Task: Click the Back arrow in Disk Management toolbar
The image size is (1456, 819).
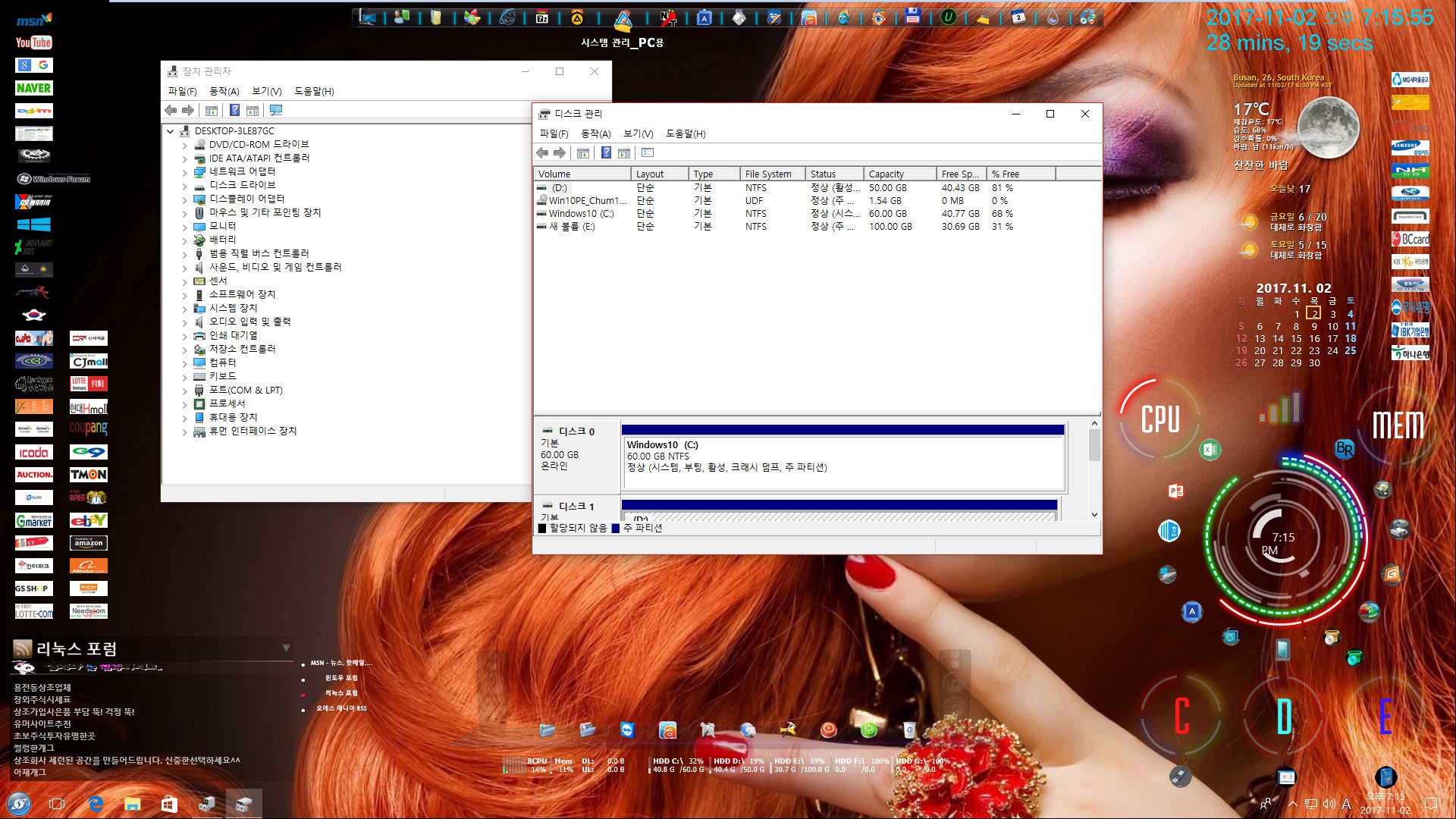Action: point(542,153)
